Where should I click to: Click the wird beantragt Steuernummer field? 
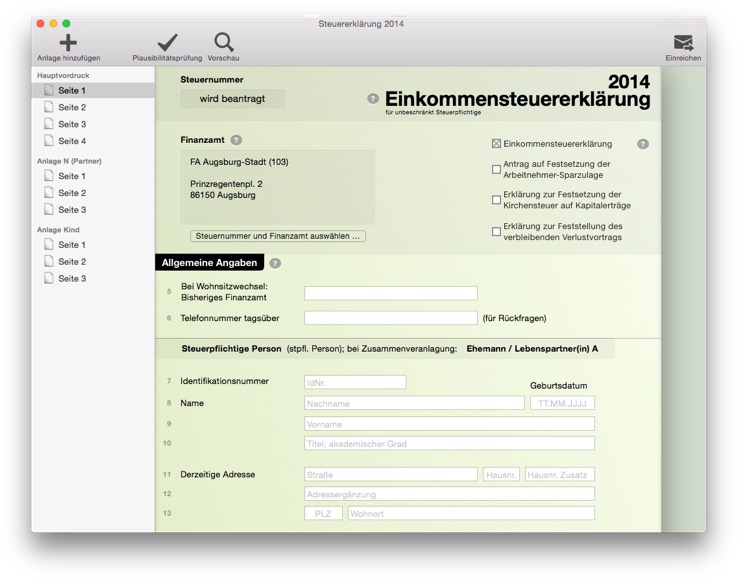[233, 99]
